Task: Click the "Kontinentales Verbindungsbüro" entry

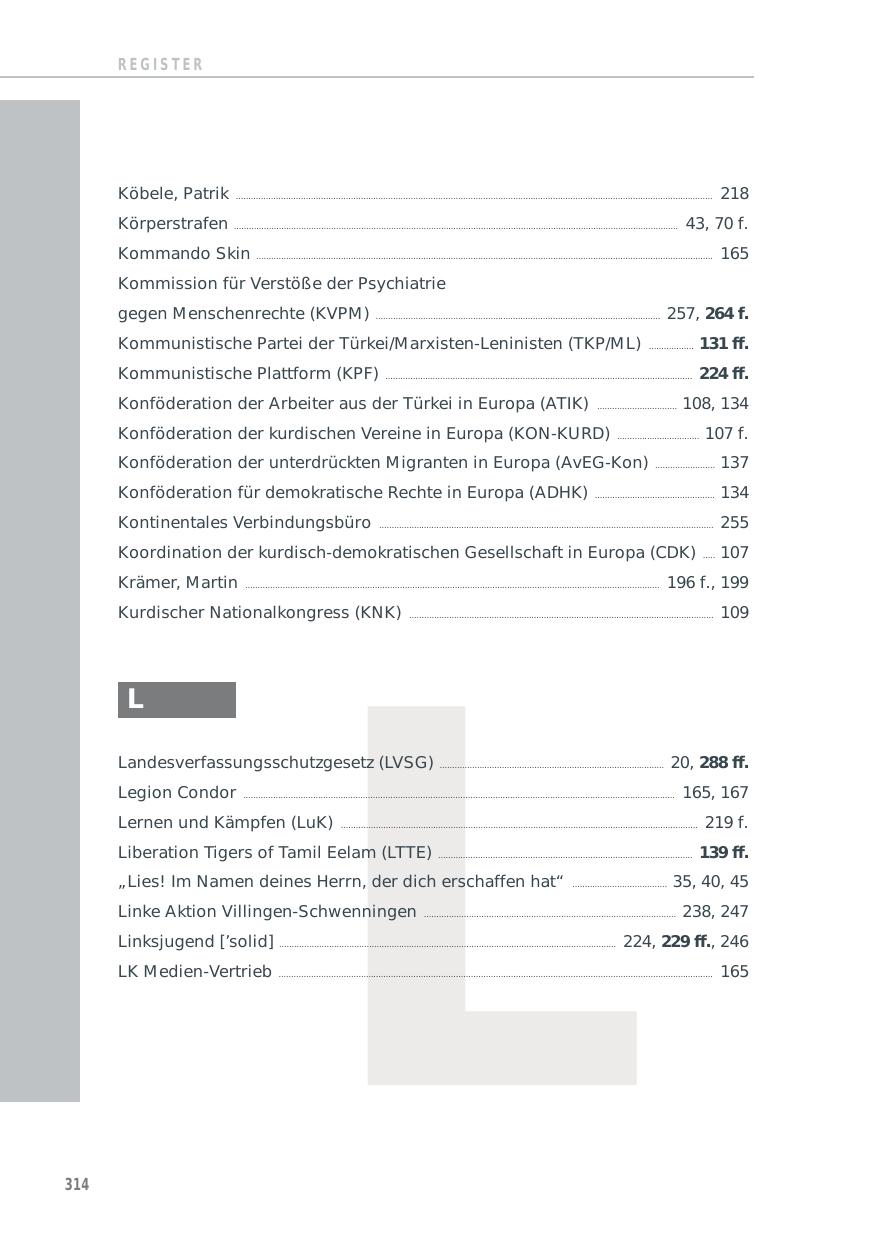Action: 244,523
